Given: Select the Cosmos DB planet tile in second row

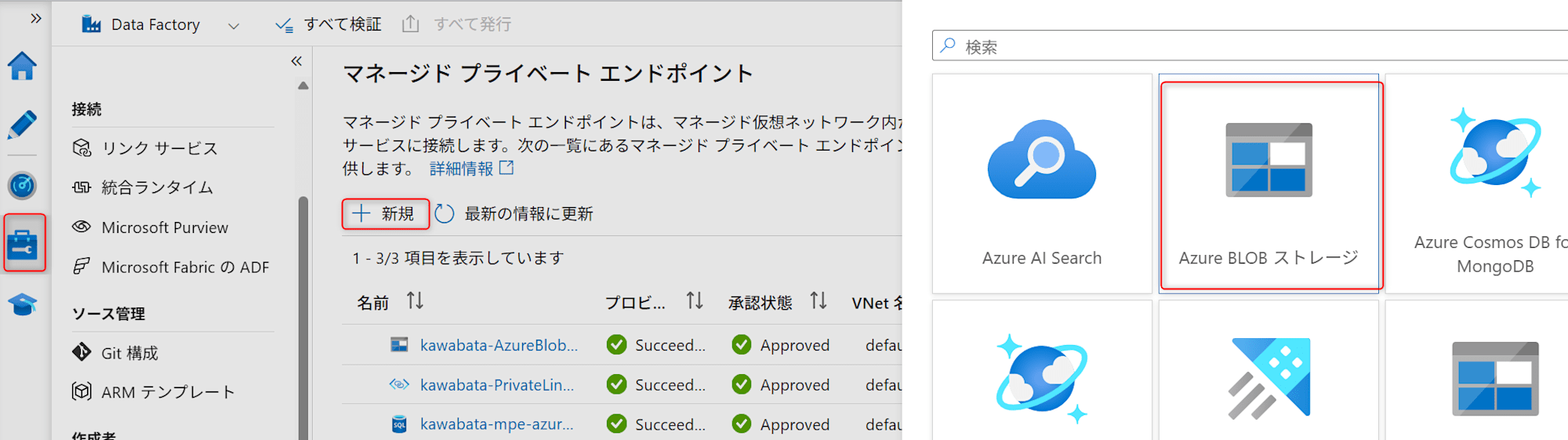Looking at the screenshot, I should (x=1042, y=370).
